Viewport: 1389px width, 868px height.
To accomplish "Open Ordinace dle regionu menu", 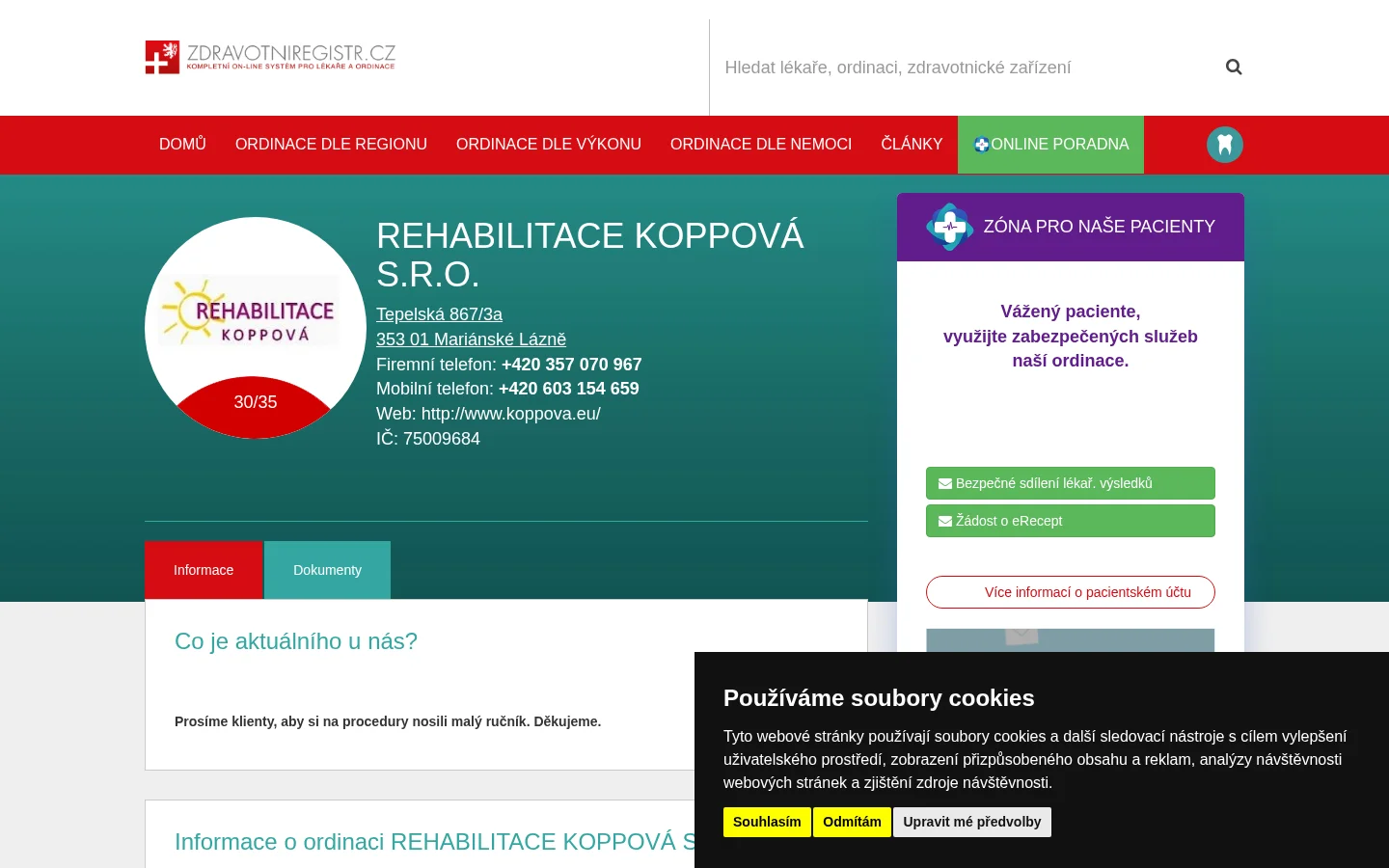I will coord(331,145).
